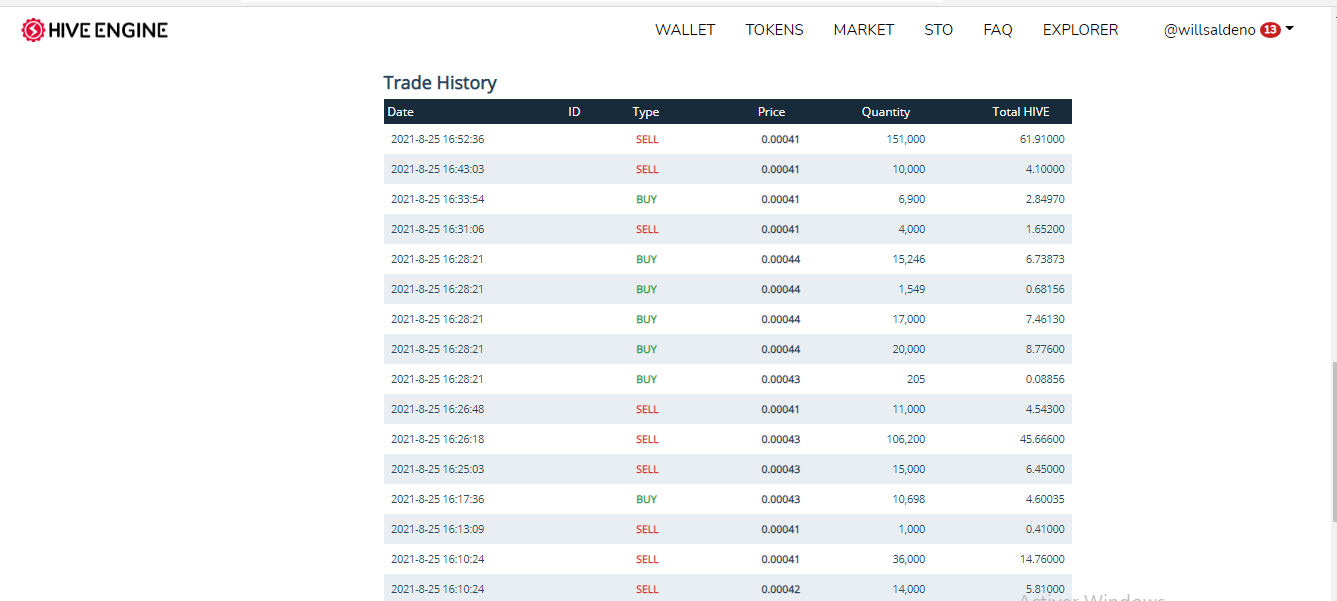The height and width of the screenshot is (601, 1337).
Task: Click quantity 36,000
Action: (909, 559)
